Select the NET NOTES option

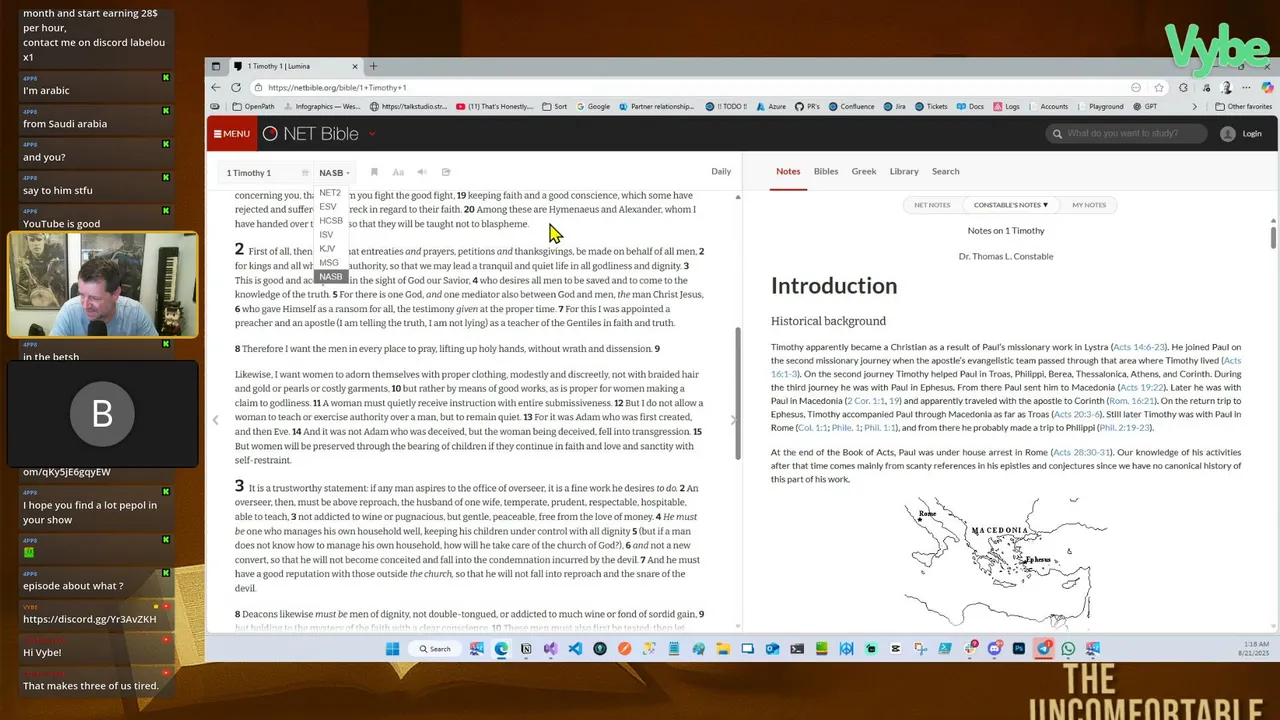click(x=932, y=205)
